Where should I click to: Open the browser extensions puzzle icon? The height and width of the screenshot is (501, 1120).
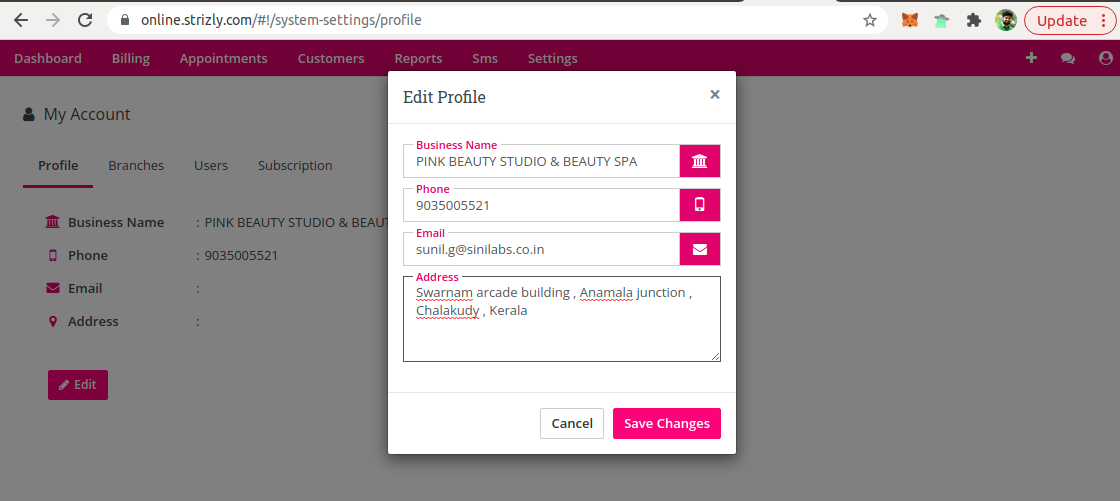point(974,20)
